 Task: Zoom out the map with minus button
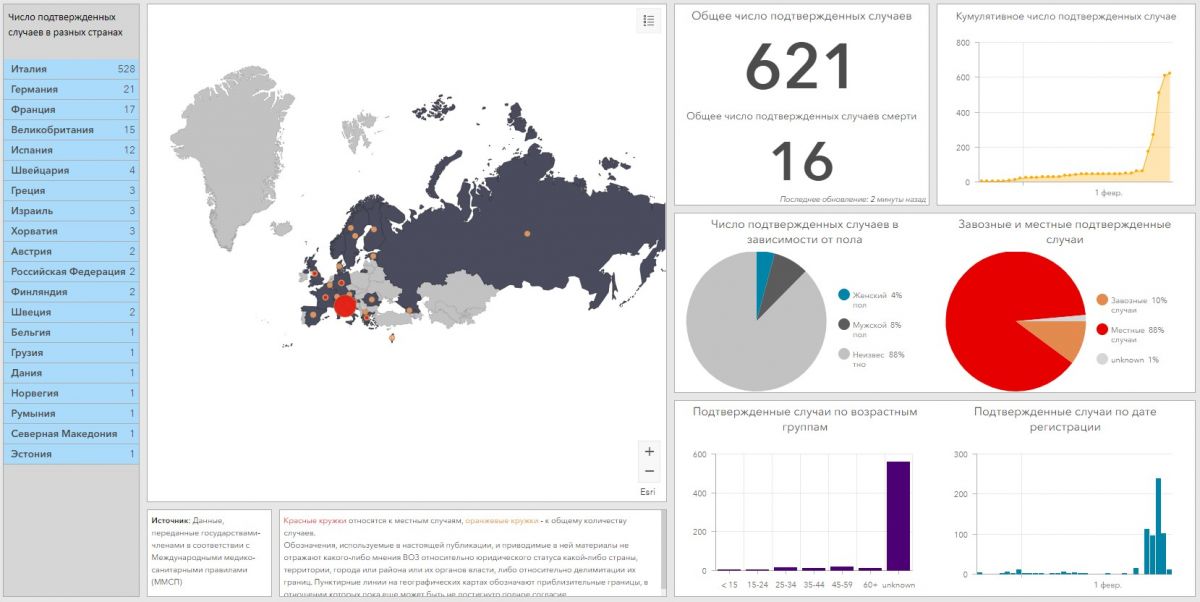click(649, 472)
